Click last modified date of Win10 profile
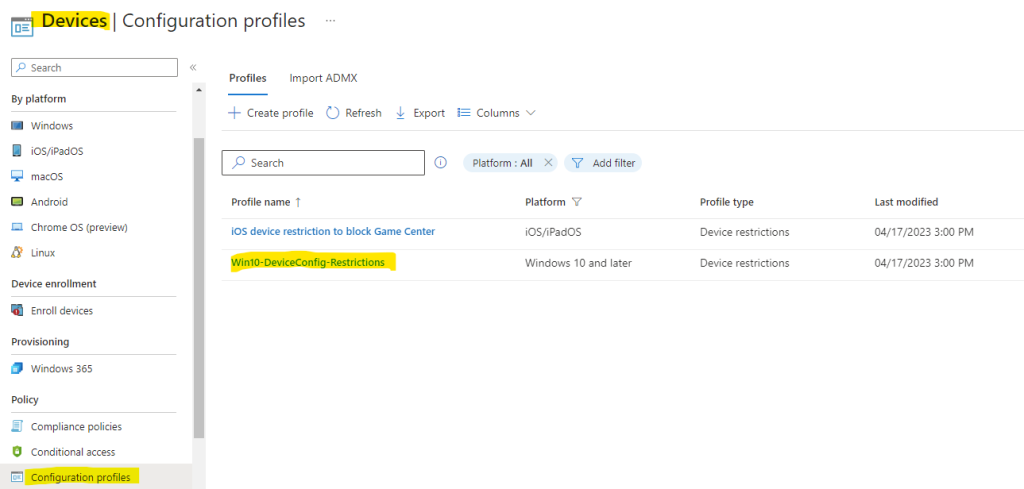Screen dimensions: 1024x489 pos(924,262)
